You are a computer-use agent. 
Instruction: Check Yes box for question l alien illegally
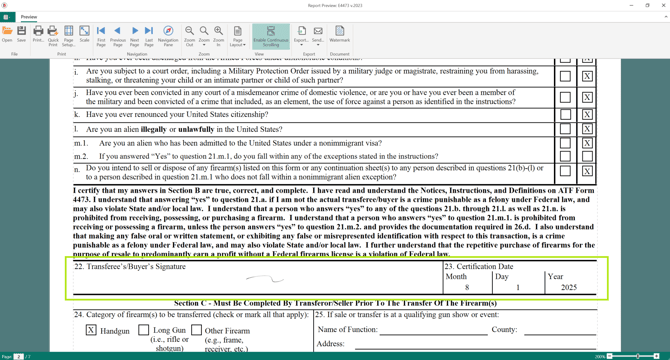click(x=565, y=129)
